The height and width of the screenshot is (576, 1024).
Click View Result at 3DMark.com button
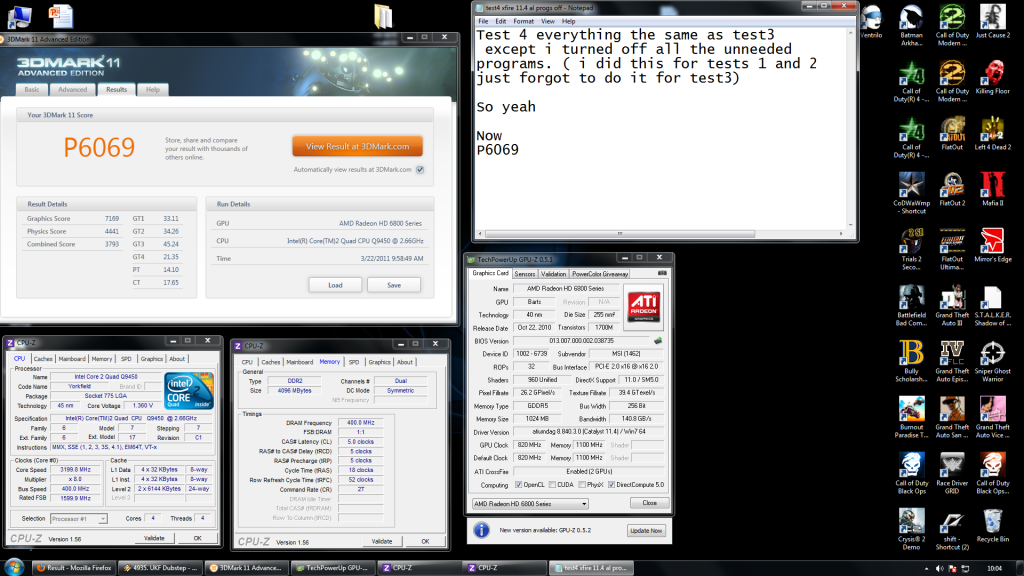[357, 146]
